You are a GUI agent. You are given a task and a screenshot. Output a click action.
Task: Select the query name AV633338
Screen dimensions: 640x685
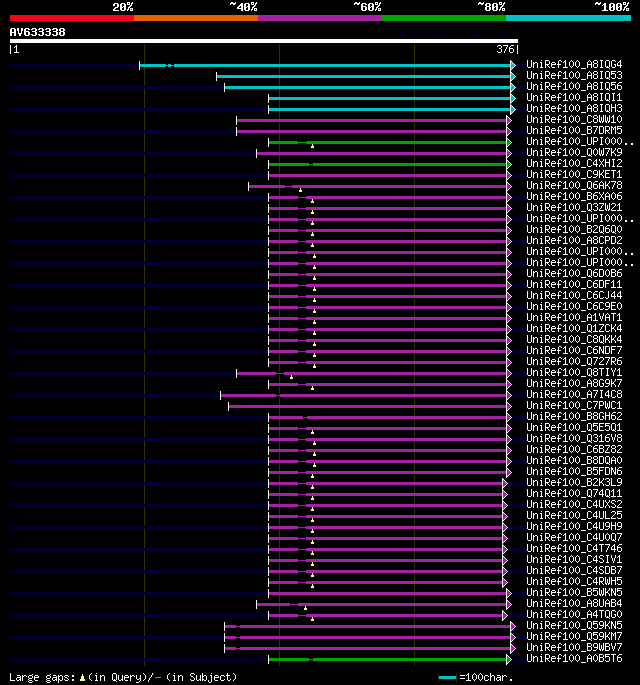(38, 32)
